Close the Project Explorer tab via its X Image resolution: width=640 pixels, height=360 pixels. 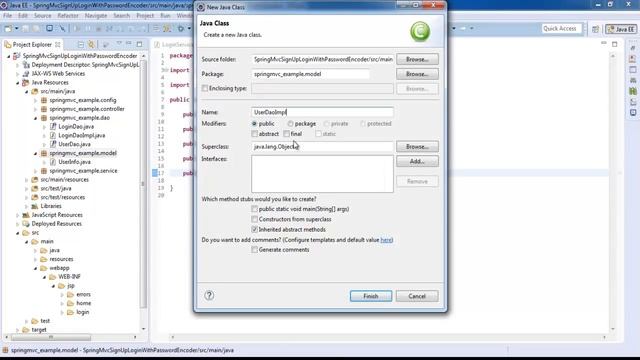[58, 44]
